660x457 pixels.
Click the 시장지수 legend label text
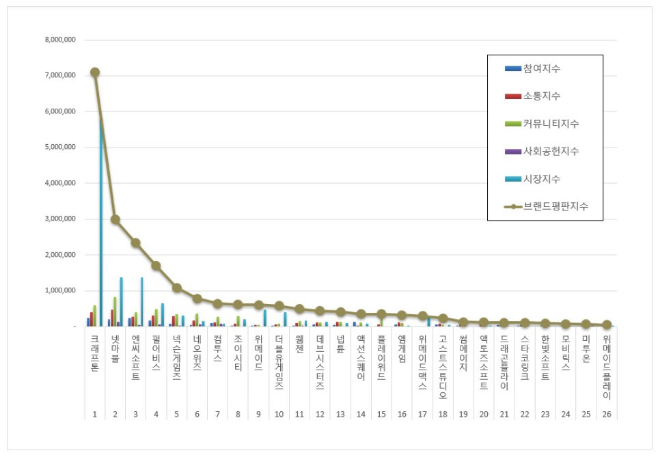(x=540, y=178)
